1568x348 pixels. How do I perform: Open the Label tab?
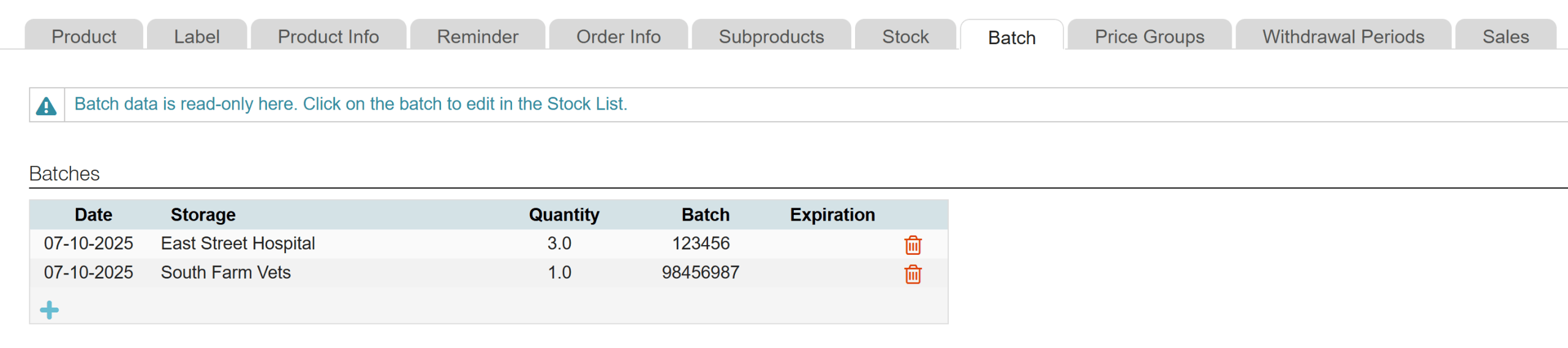(x=197, y=37)
